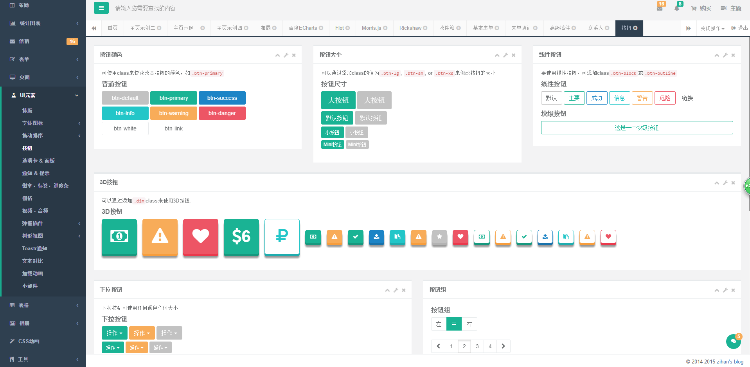Image resolution: width=750 pixels, height=367 pixels.
Task: Click the small solid cyan chart button
Action: tap(397, 237)
